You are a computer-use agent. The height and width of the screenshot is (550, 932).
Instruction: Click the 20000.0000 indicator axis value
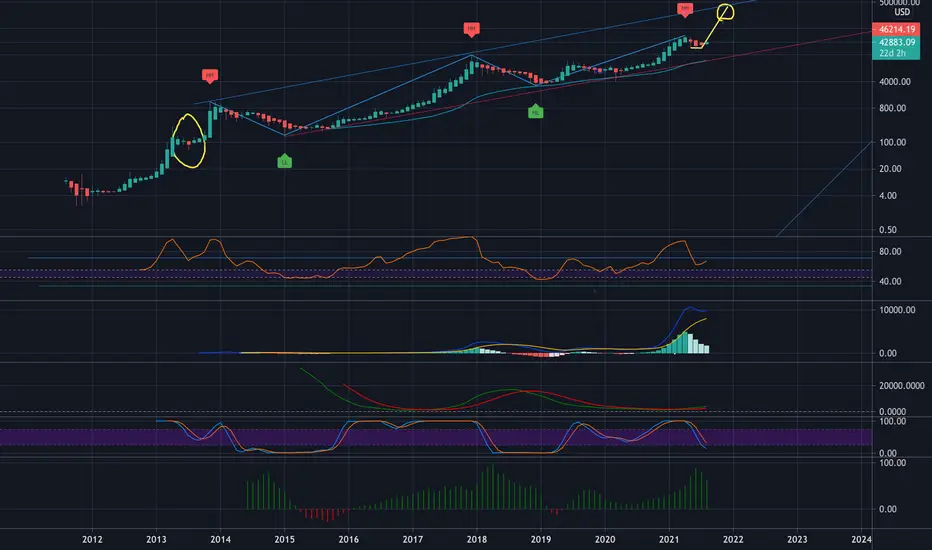pyautogui.click(x=902, y=386)
